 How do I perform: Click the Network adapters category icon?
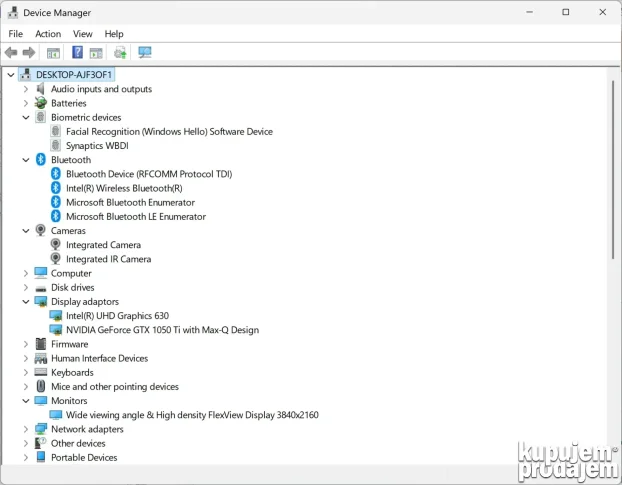[x=40, y=429]
